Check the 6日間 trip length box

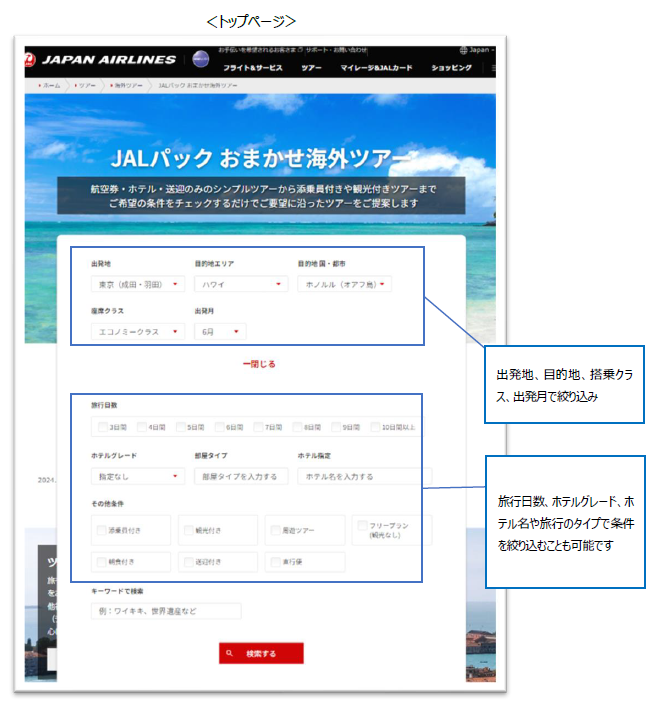coord(220,427)
